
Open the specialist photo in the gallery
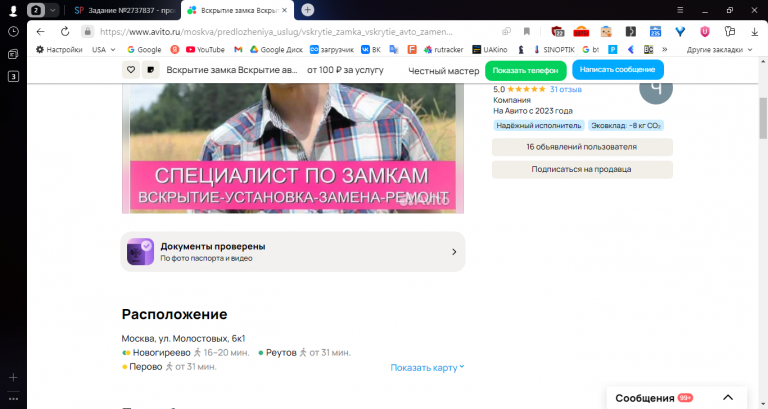[293, 148]
